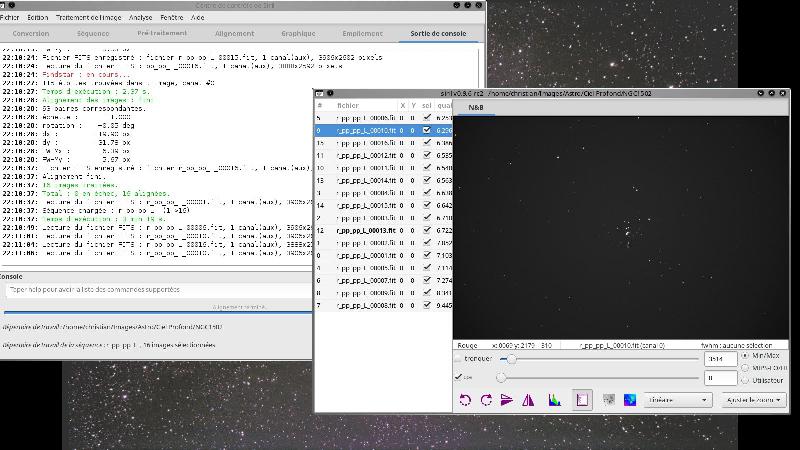This screenshot has width=800, height=450.
Task: Flip image along horizontal axis
Action: click(507, 400)
